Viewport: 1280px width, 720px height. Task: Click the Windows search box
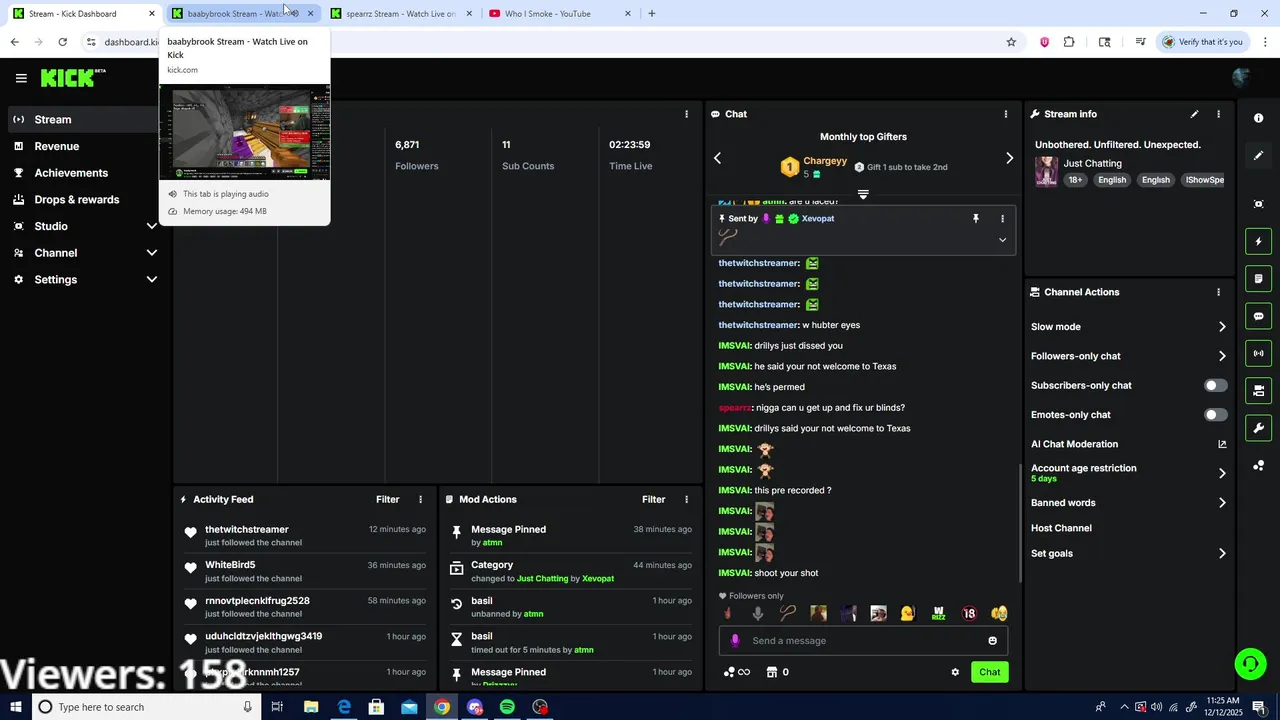pos(146,707)
